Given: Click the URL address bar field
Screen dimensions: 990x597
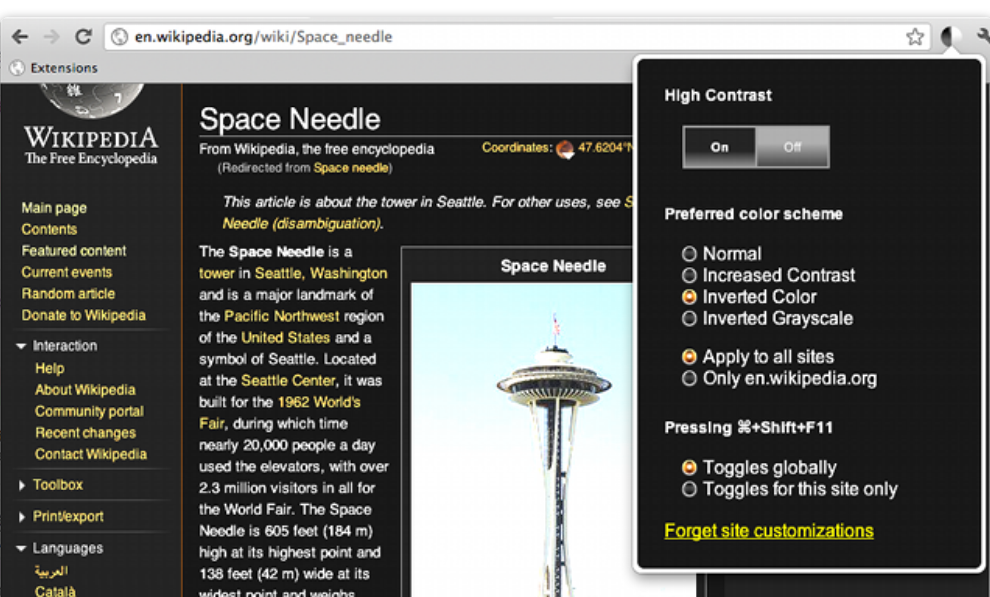Looking at the screenshot, I should click(500, 37).
